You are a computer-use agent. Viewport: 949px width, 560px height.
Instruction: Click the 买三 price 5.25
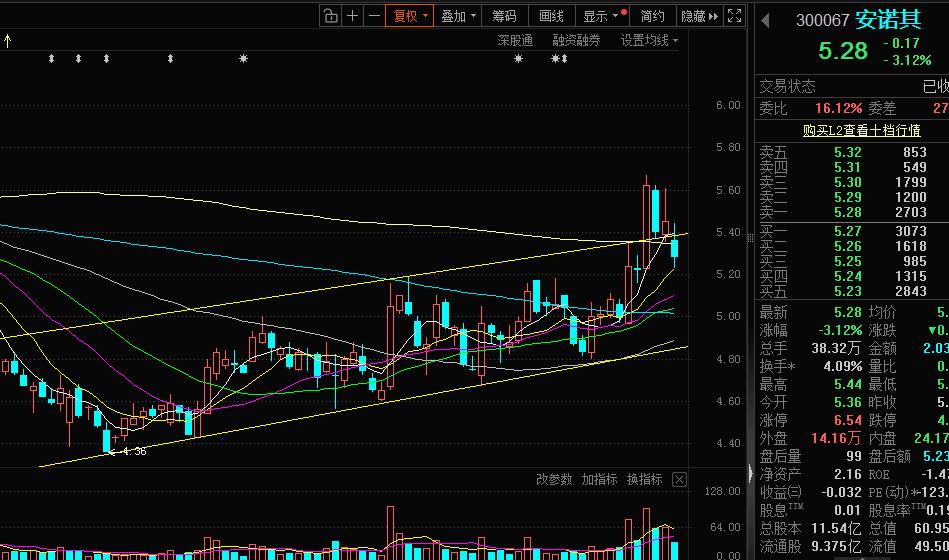pyautogui.click(x=847, y=262)
